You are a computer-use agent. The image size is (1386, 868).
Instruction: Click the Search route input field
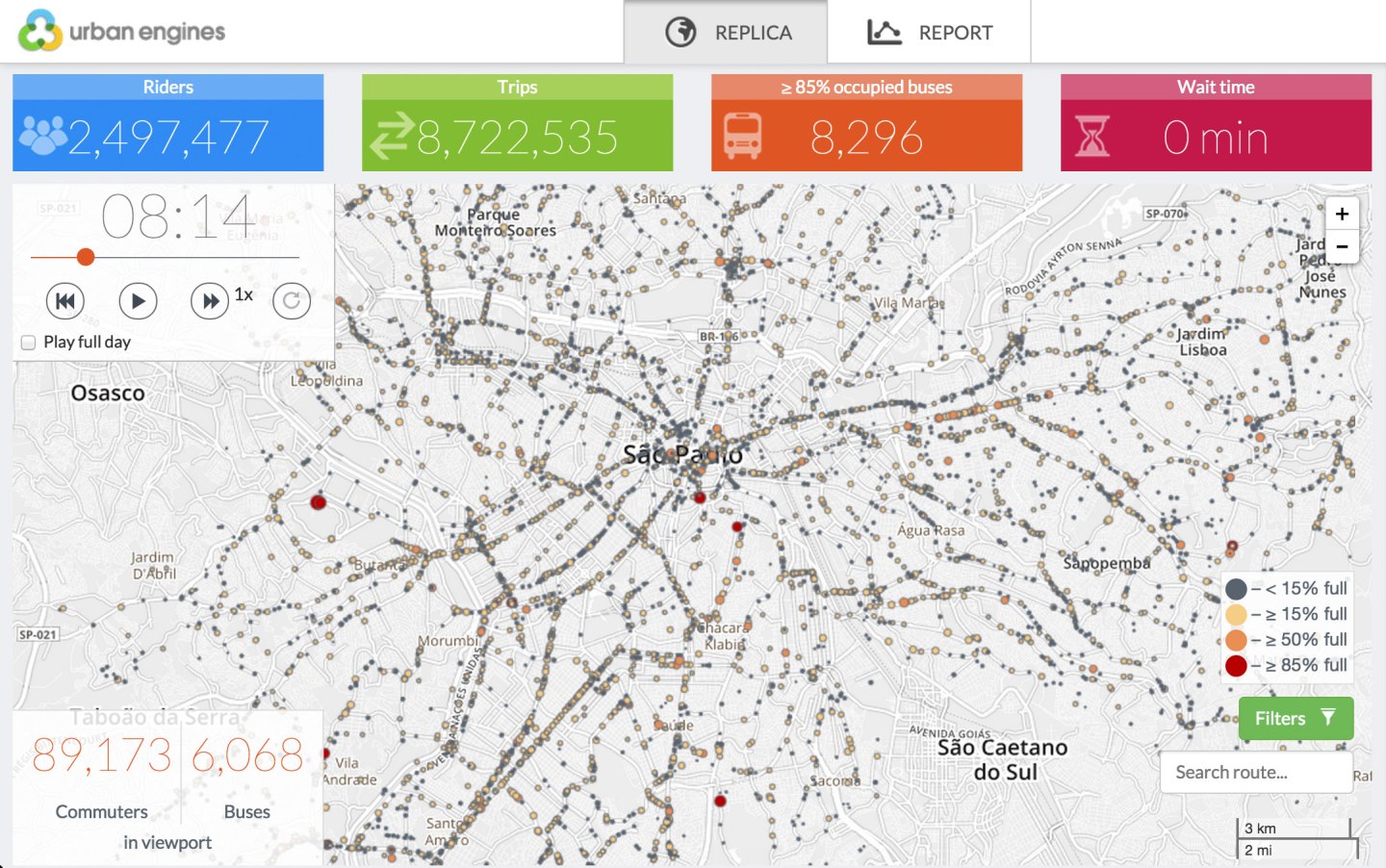(x=1255, y=773)
